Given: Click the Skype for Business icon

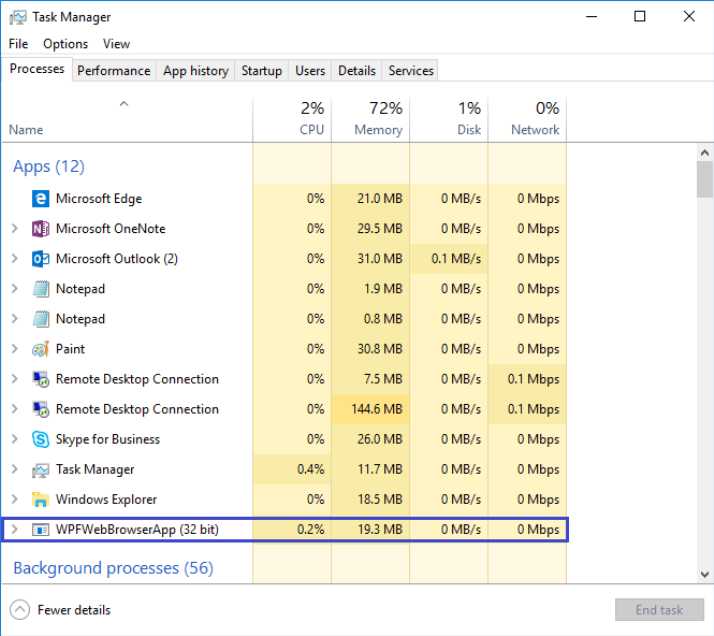Looking at the screenshot, I should pyautogui.click(x=41, y=439).
